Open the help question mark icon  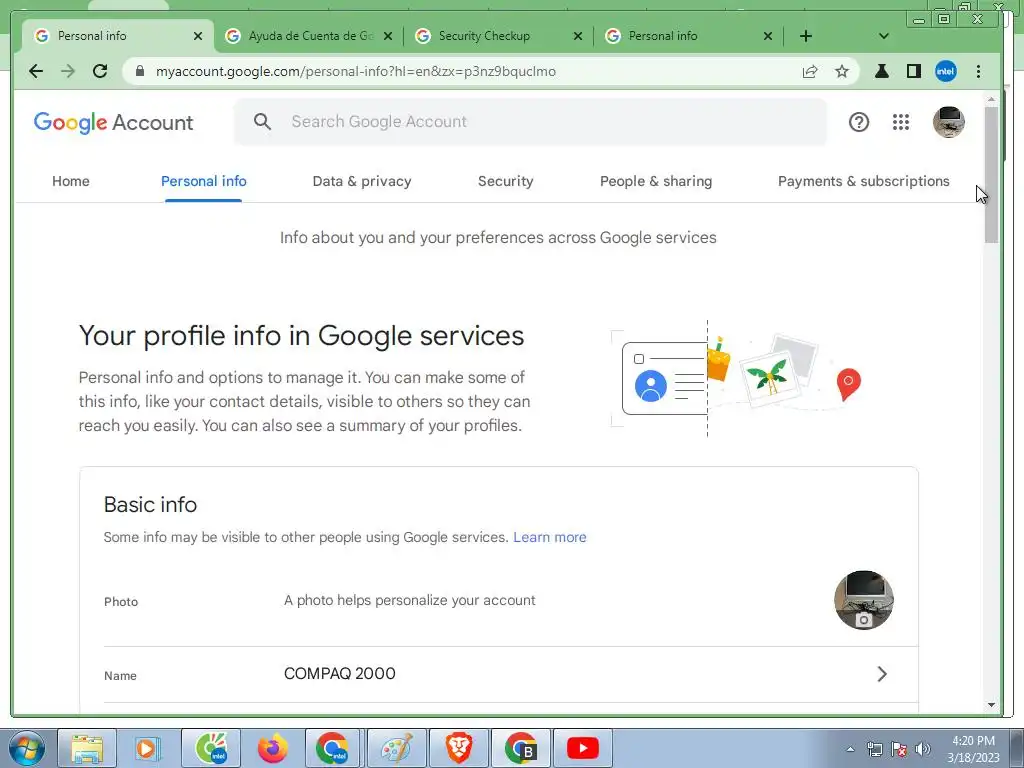click(859, 122)
